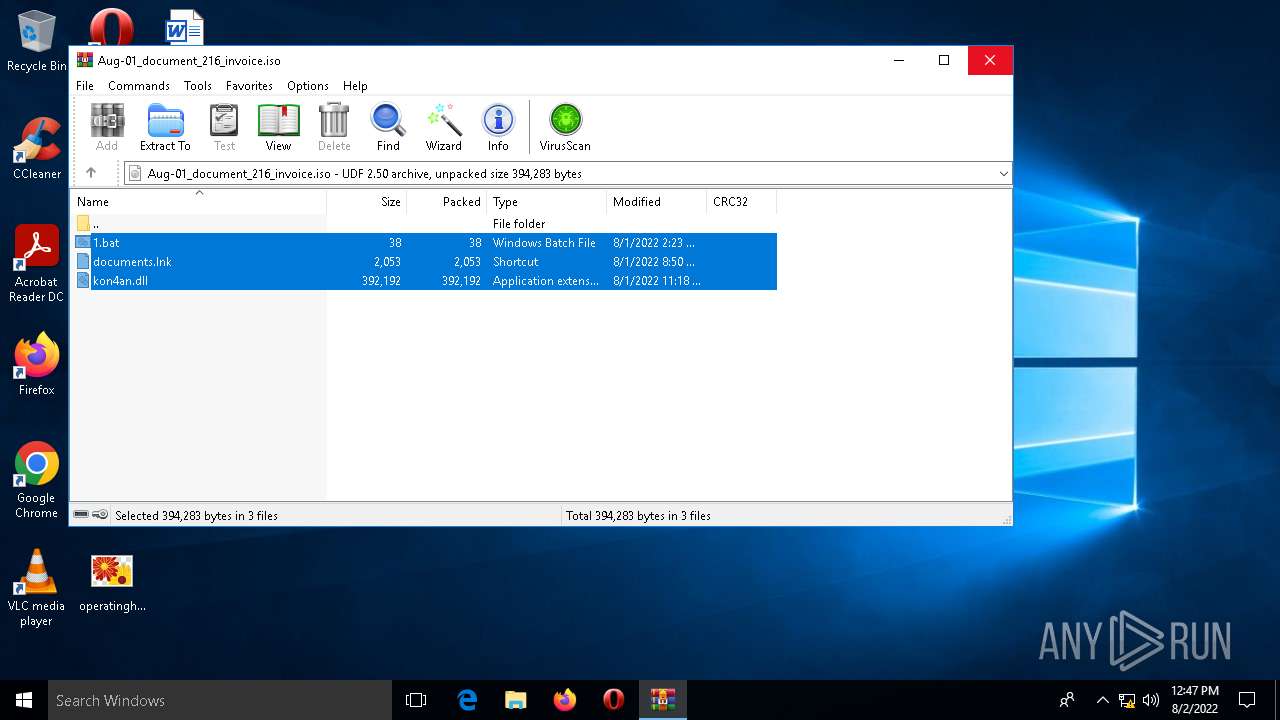Open the File menu
The width and height of the screenshot is (1280, 720).
click(85, 86)
